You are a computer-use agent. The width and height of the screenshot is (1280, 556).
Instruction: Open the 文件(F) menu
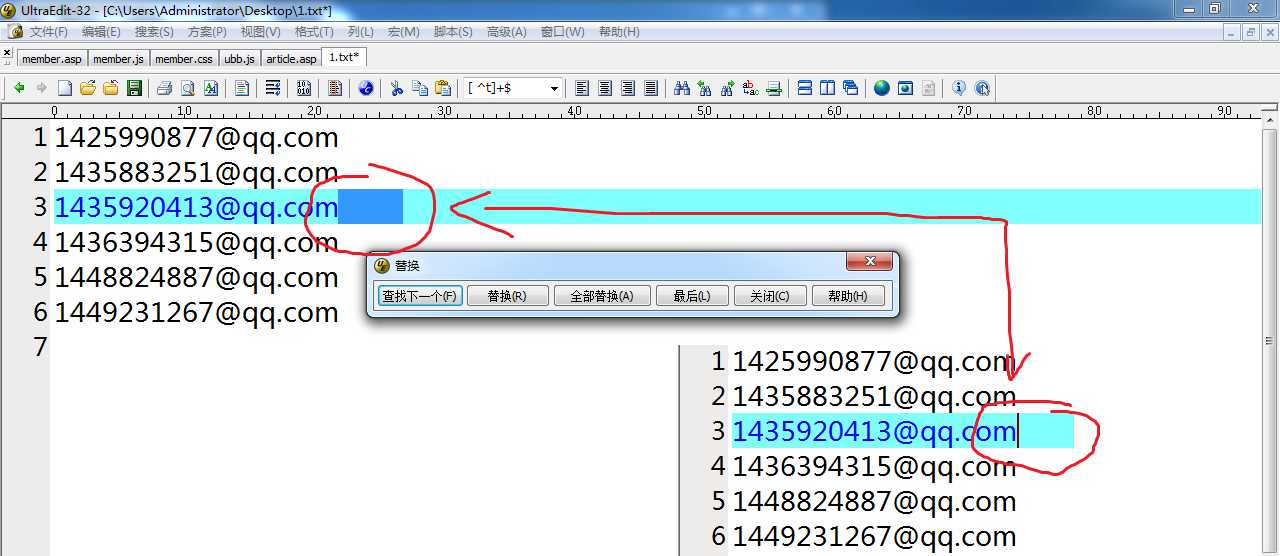(48, 32)
